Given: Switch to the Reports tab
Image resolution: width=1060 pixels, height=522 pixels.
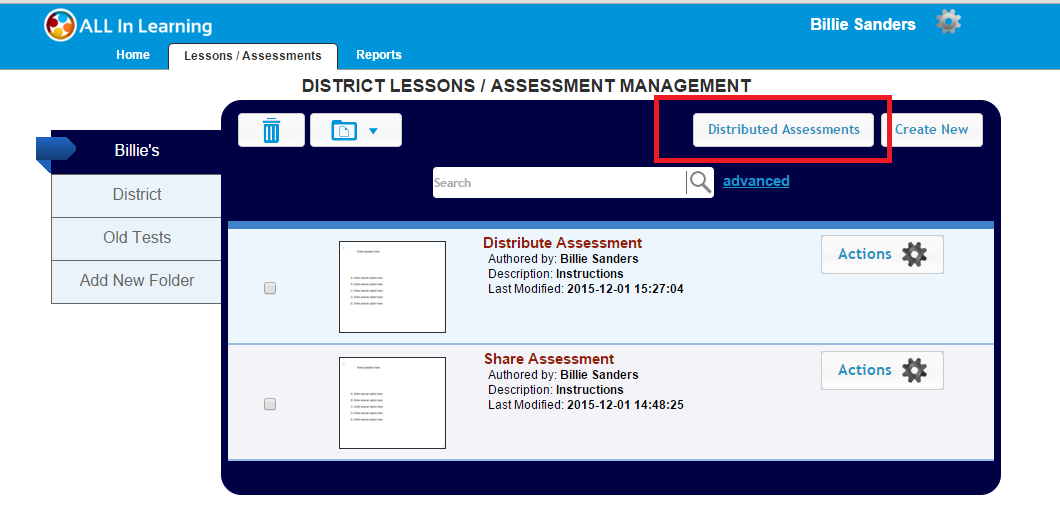Looking at the screenshot, I should coord(379,55).
